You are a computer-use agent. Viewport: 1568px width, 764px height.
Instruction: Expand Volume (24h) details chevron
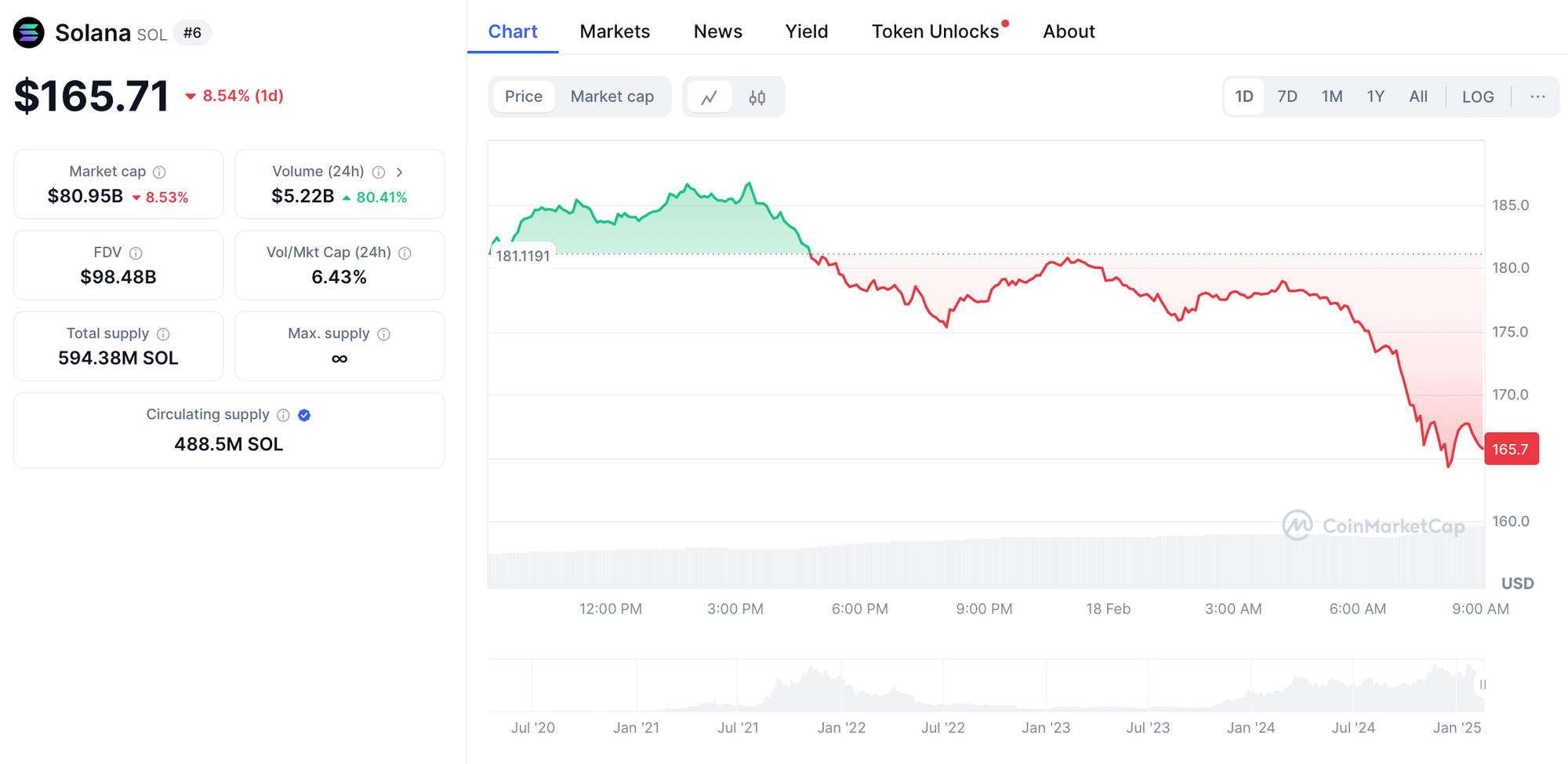pos(400,172)
